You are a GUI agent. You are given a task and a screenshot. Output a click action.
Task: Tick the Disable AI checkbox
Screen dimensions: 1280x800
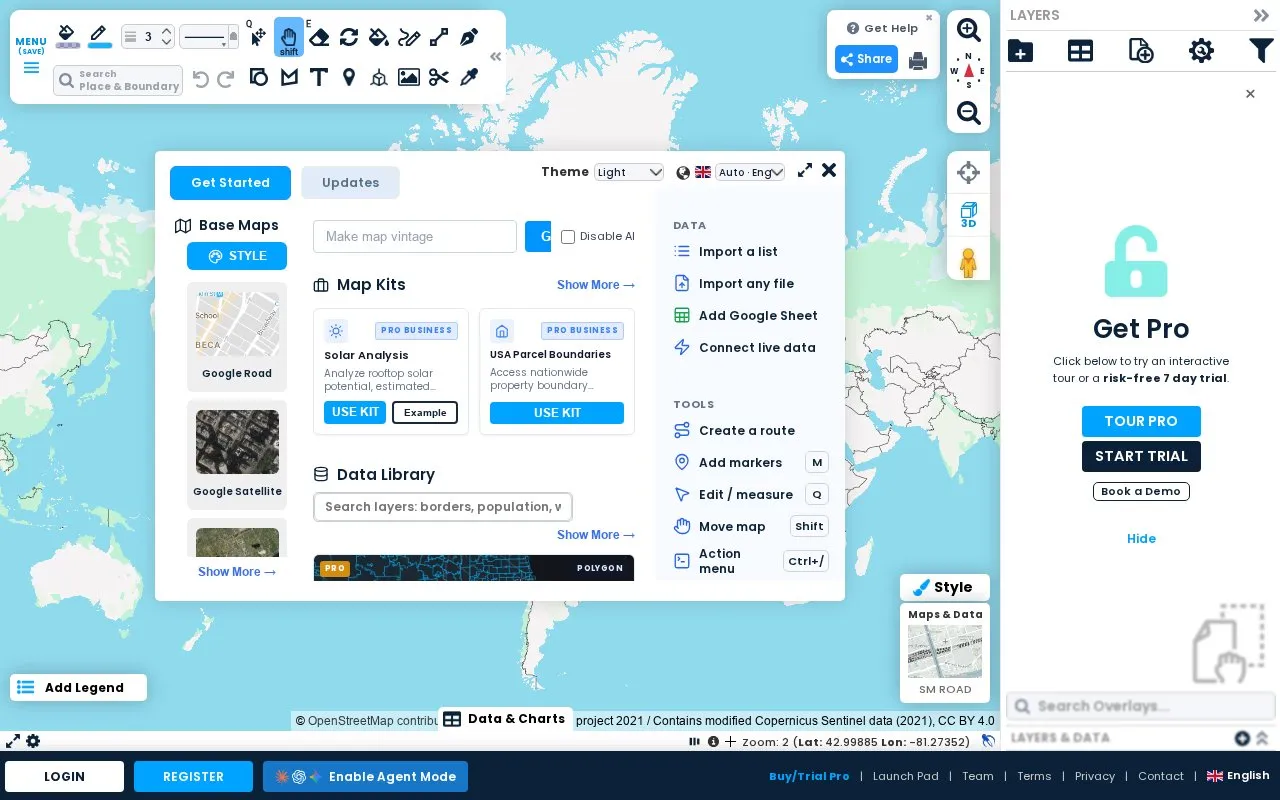[x=568, y=237]
